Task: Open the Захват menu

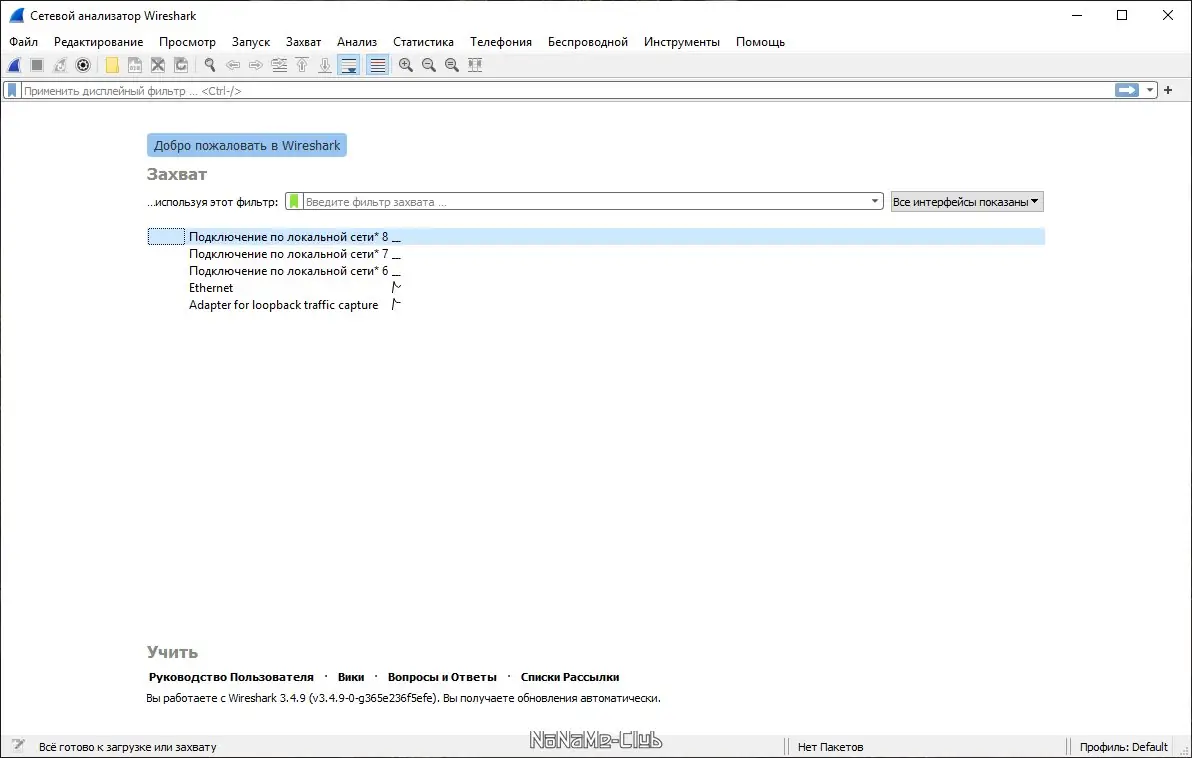Action: [303, 42]
